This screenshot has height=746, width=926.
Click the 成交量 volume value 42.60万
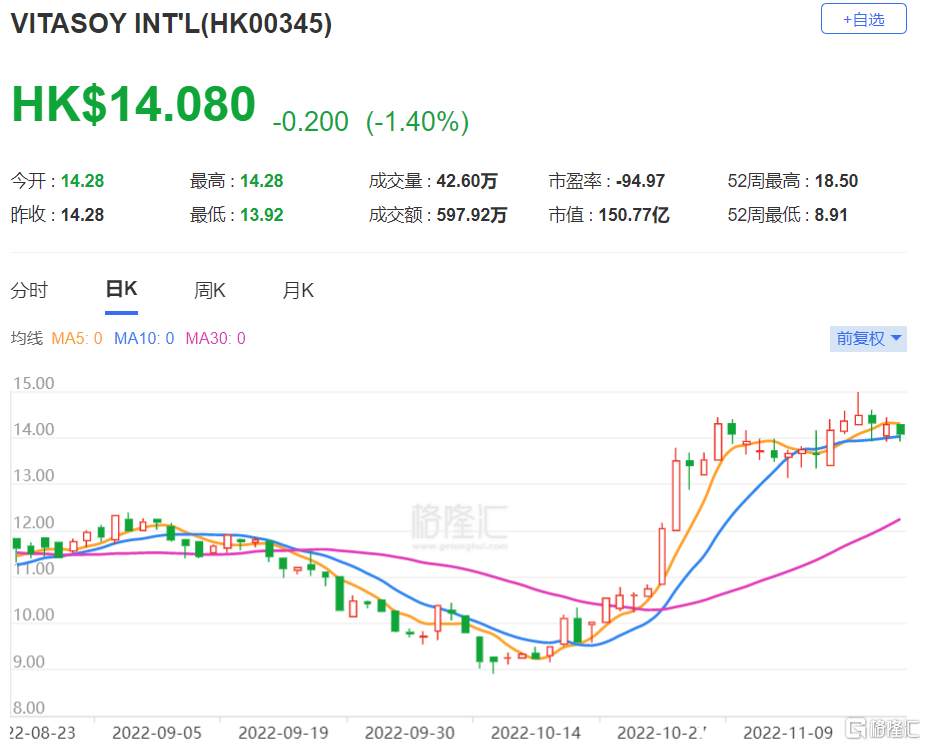pos(467,181)
